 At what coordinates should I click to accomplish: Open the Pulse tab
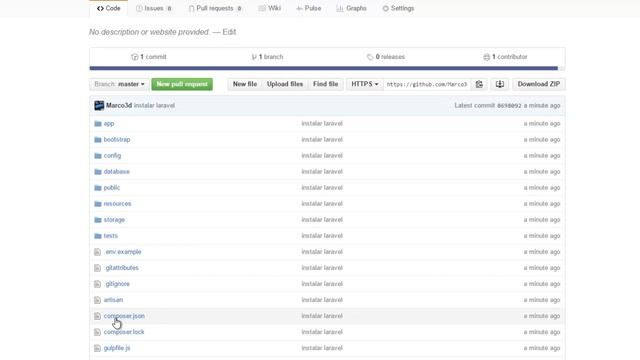tap(309, 8)
